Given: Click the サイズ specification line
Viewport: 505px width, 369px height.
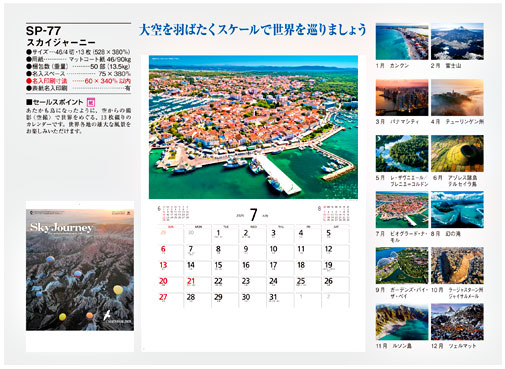Looking at the screenshot, I should tap(78, 52).
